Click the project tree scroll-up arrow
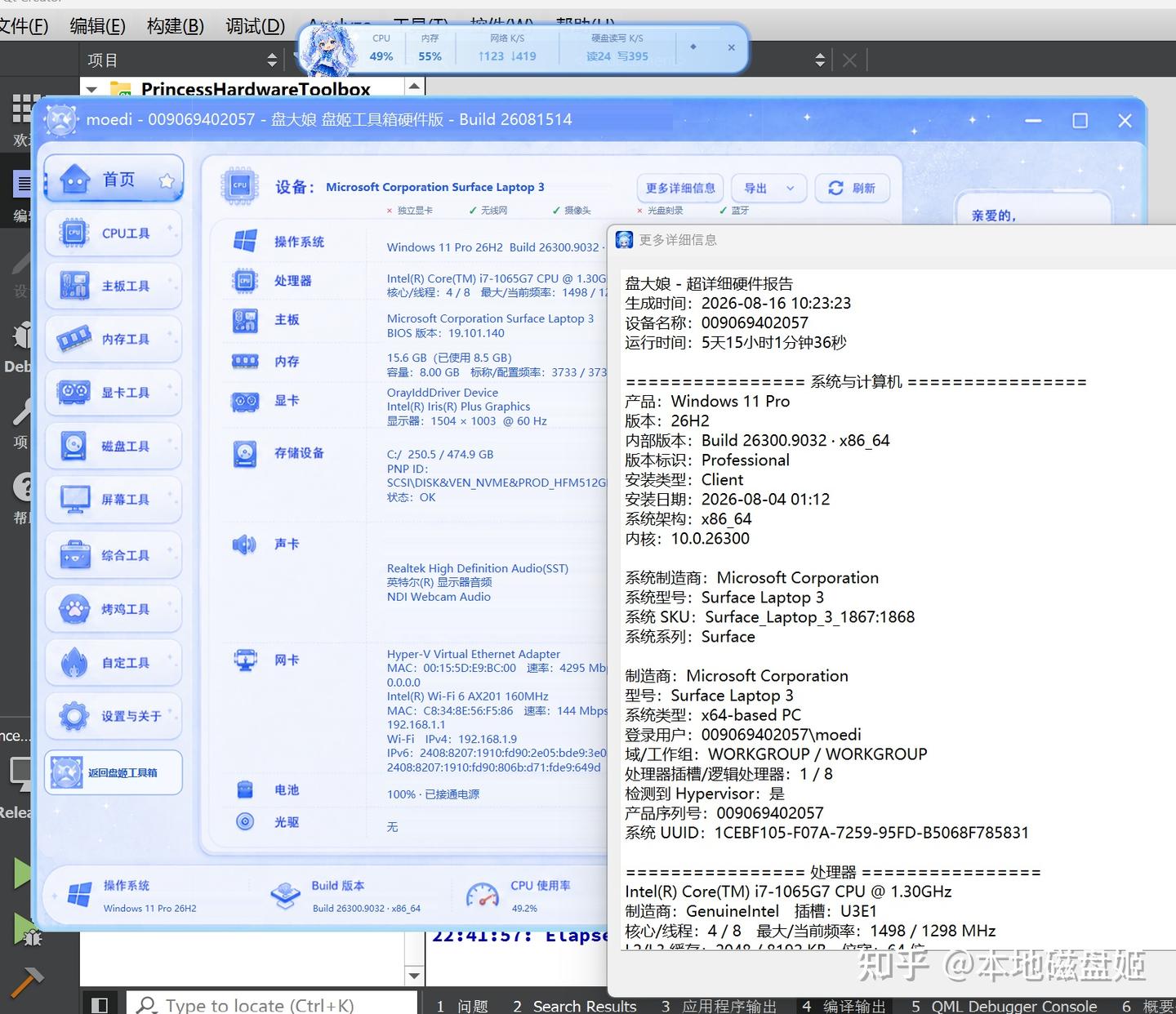Viewport: 1176px width, 1014px height. tap(414, 86)
